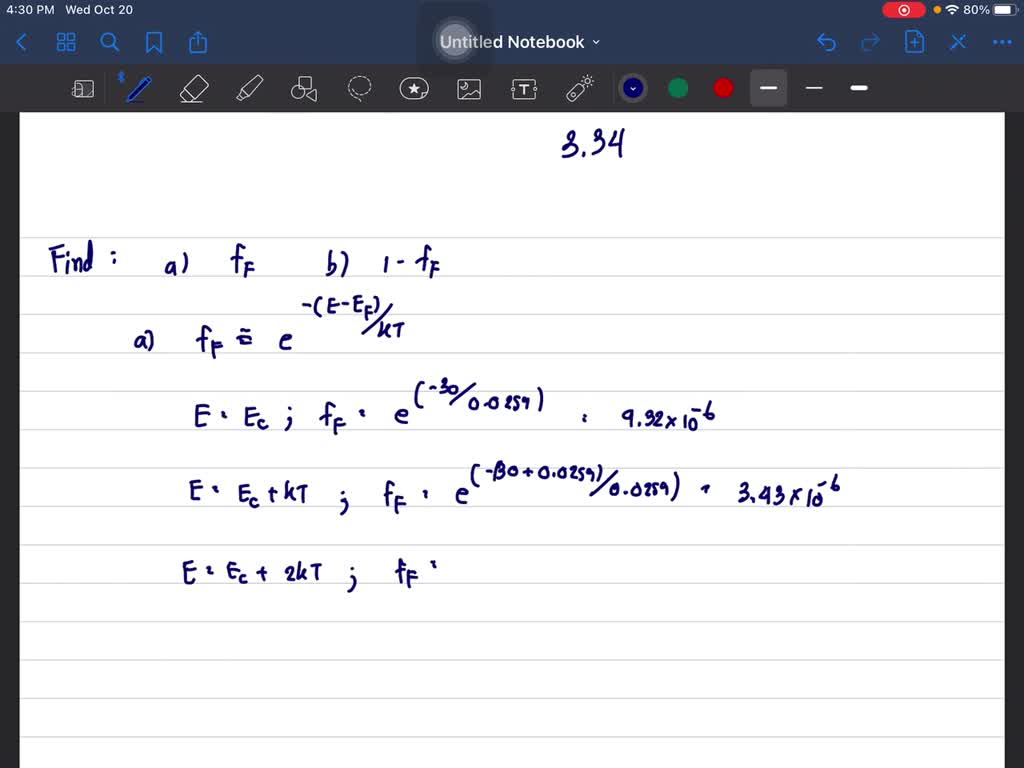Add a text box with the Text tool
Screen dimensions: 1024x768
(524, 88)
